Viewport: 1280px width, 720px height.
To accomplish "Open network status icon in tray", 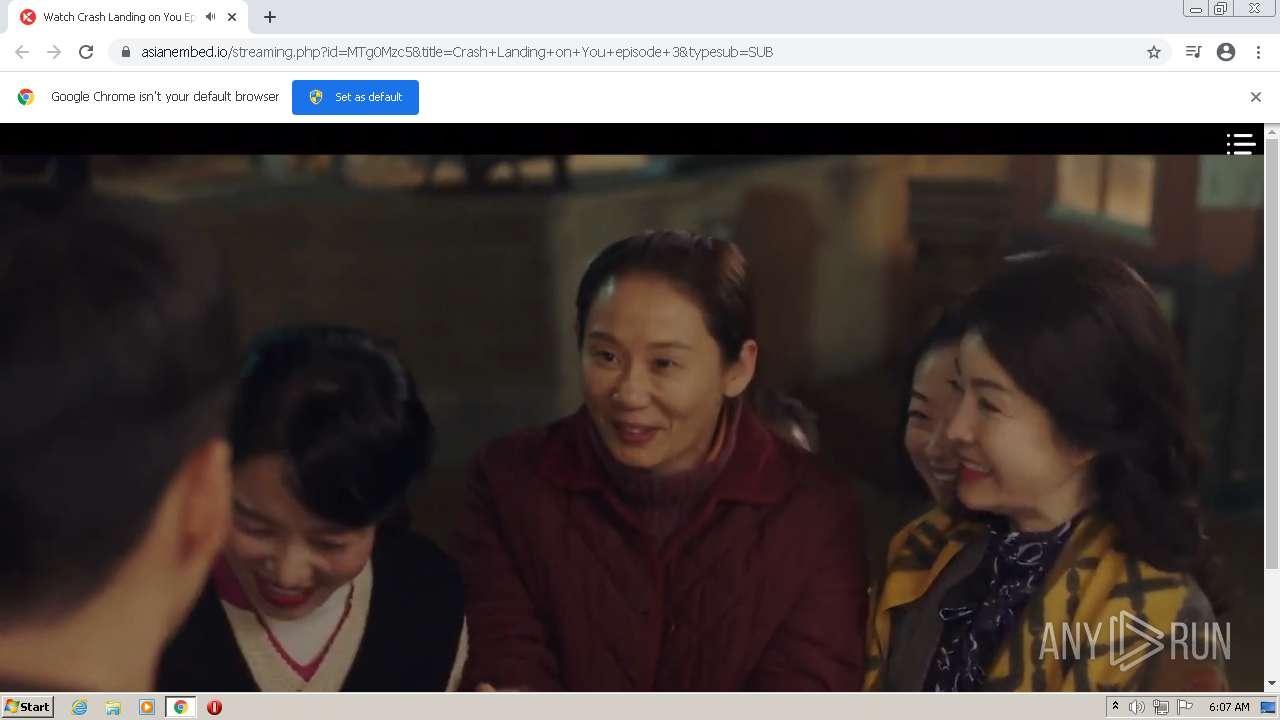I will (x=1161, y=707).
